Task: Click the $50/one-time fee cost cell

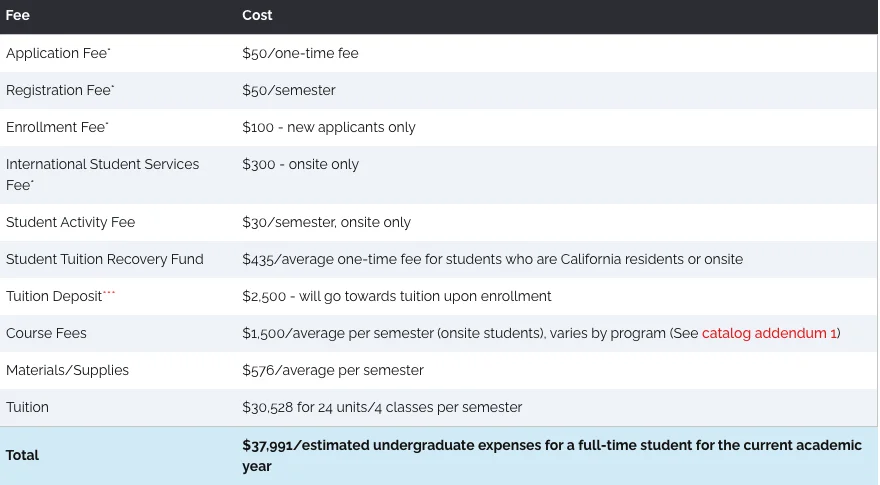Action: point(300,53)
